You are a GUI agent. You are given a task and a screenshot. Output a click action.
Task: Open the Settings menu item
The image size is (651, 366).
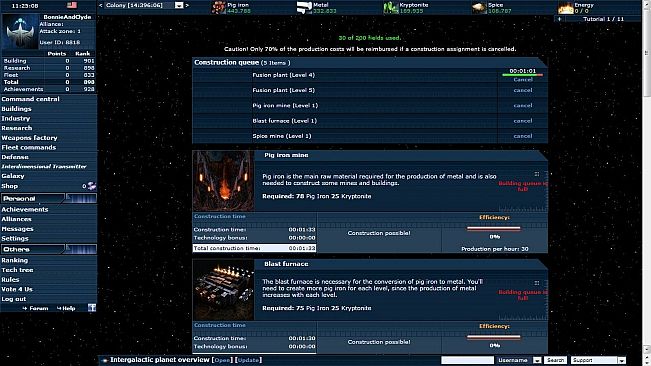pyautogui.click(x=15, y=239)
